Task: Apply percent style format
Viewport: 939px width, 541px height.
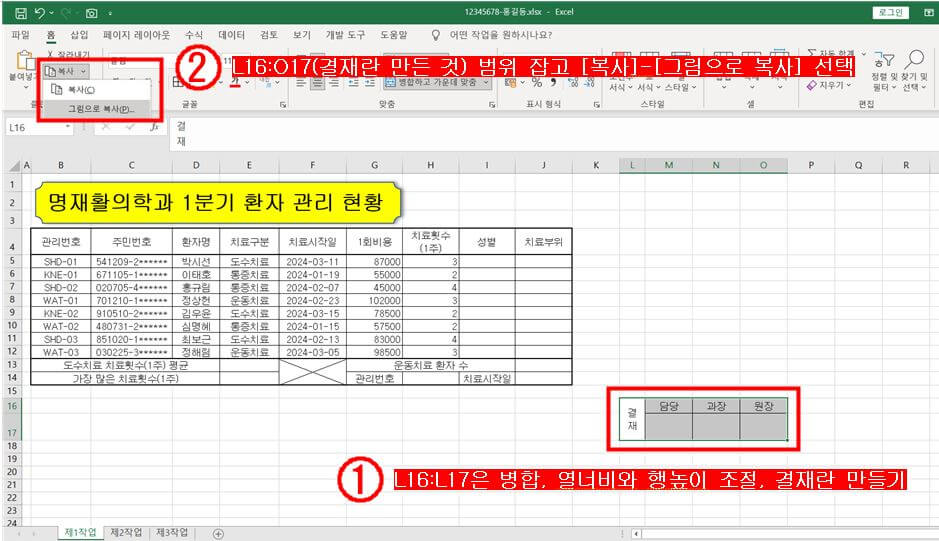Action: [x=537, y=82]
